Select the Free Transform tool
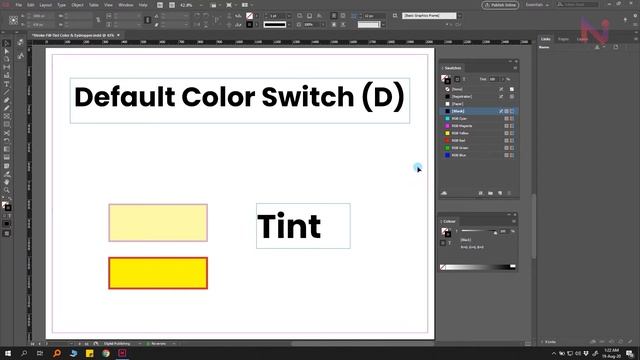The height and width of the screenshot is (360, 640). (7, 141)
